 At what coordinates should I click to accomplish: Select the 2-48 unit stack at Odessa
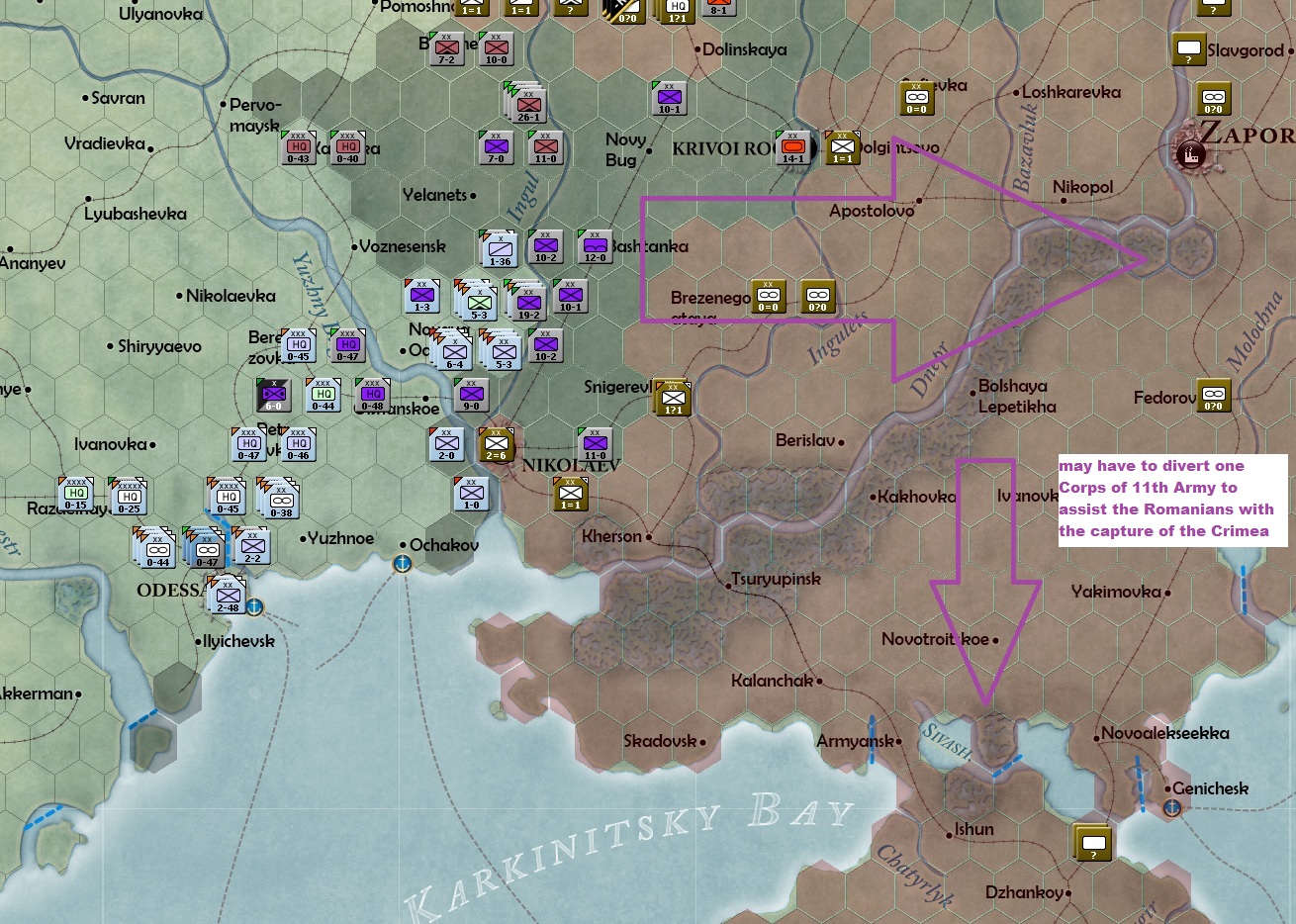[x=229, y=596]
